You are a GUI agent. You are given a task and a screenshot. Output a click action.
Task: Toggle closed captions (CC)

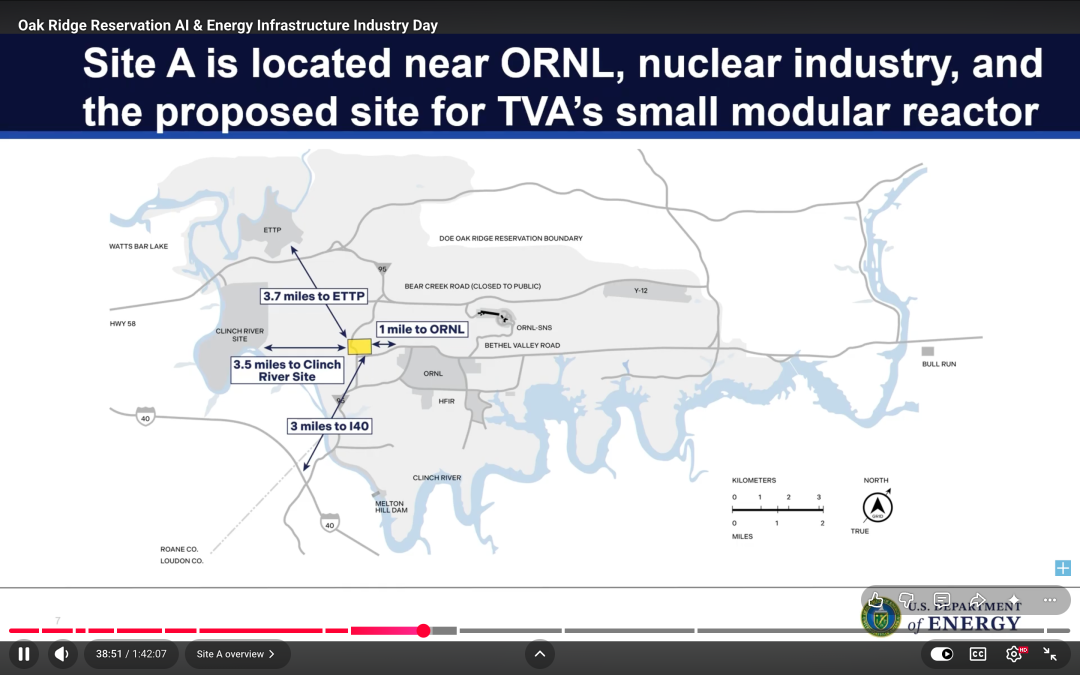point(978,654)
